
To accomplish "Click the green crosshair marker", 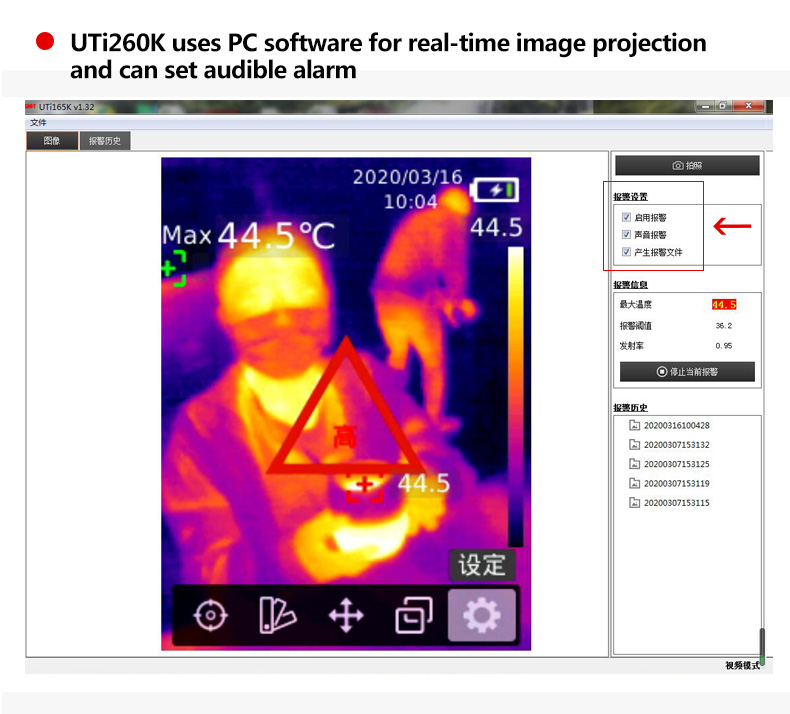I will (x=174, y=268).
